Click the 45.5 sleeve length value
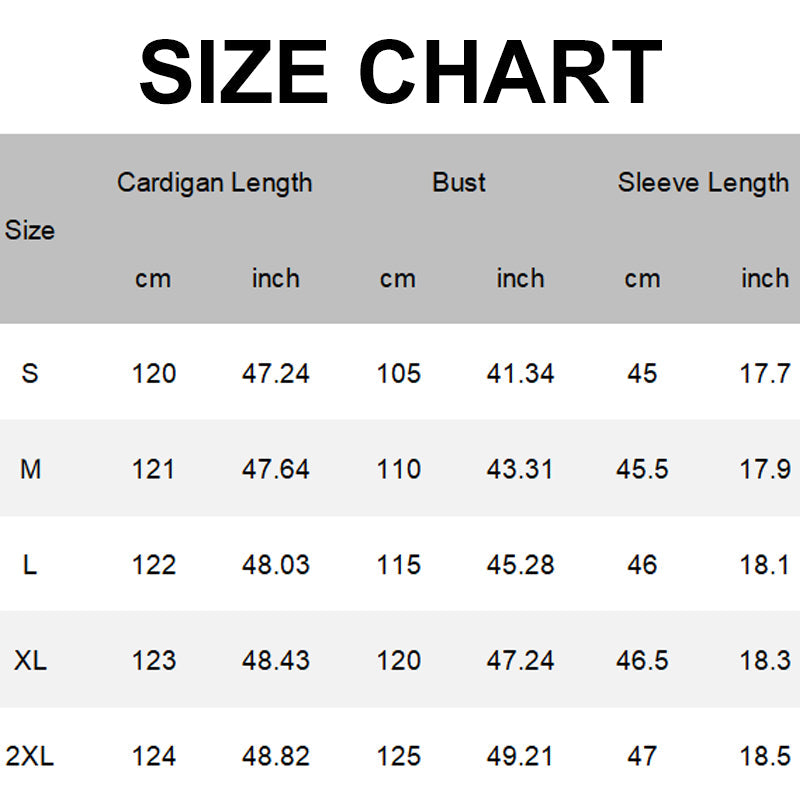 (x=642, y=469)
